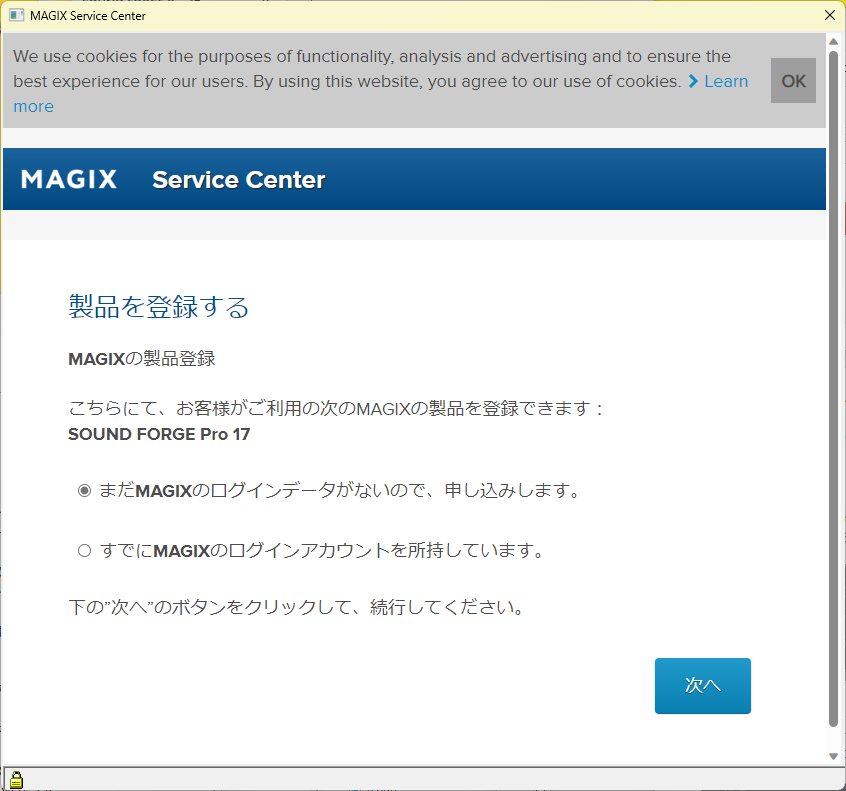Click the 下の"次へ"のボタンをクリックして instruction text

click(296, 608)
